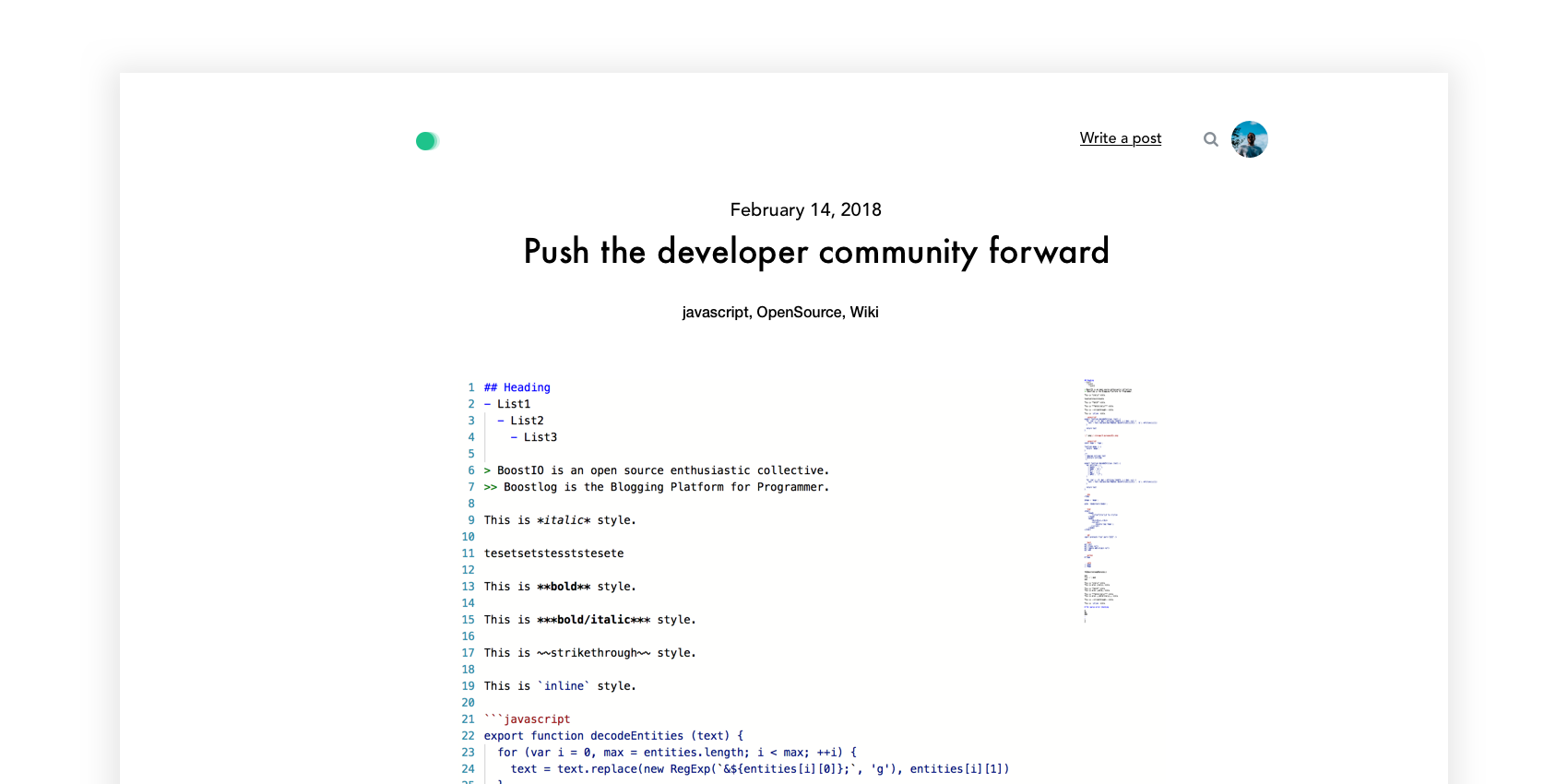Select the 'javascript' tag
This screenshot has height=784, width=1568.
(715, 313)
